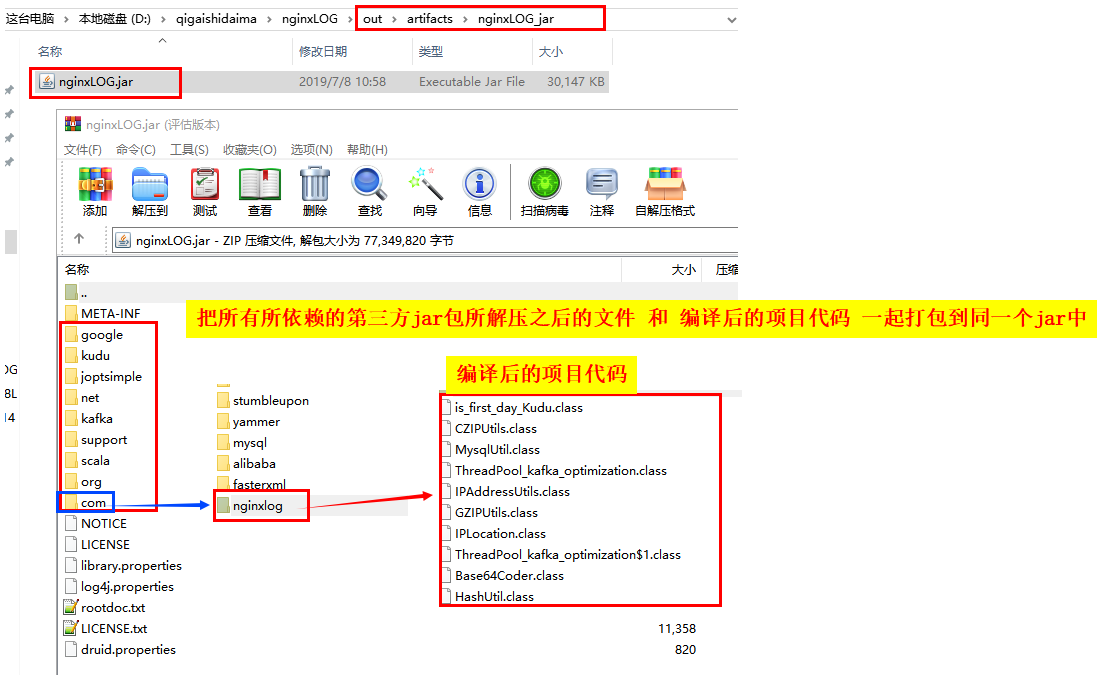The width and height of the screenshot is (1109, 675).
Task: Select the net folder
Action: click(82, 398)
